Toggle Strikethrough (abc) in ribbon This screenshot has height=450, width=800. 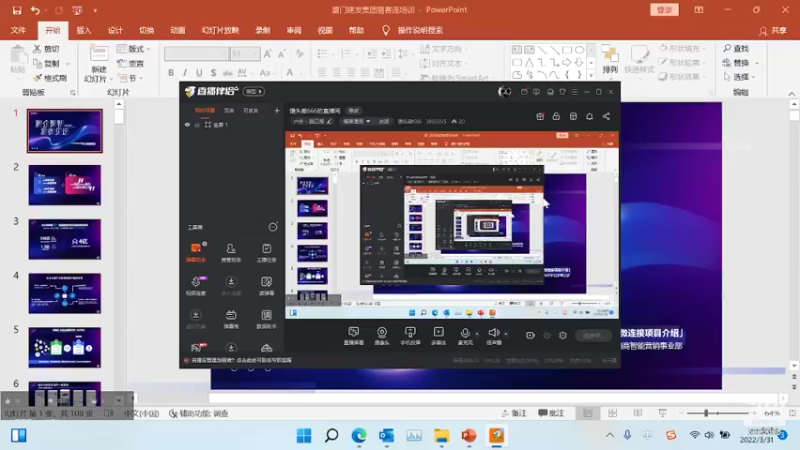point(228,73)
